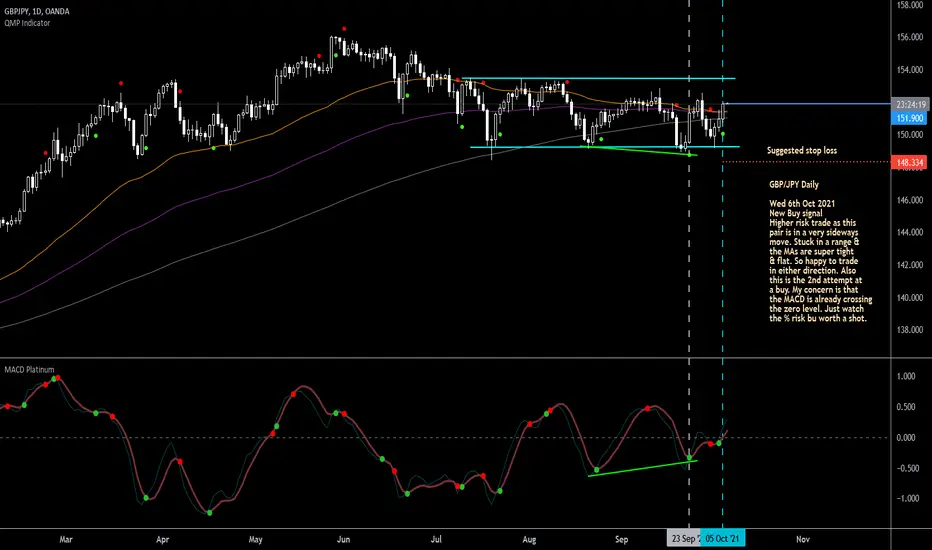Click the GBPJPY, 1D, OANDA symbol label

point(37,11)
